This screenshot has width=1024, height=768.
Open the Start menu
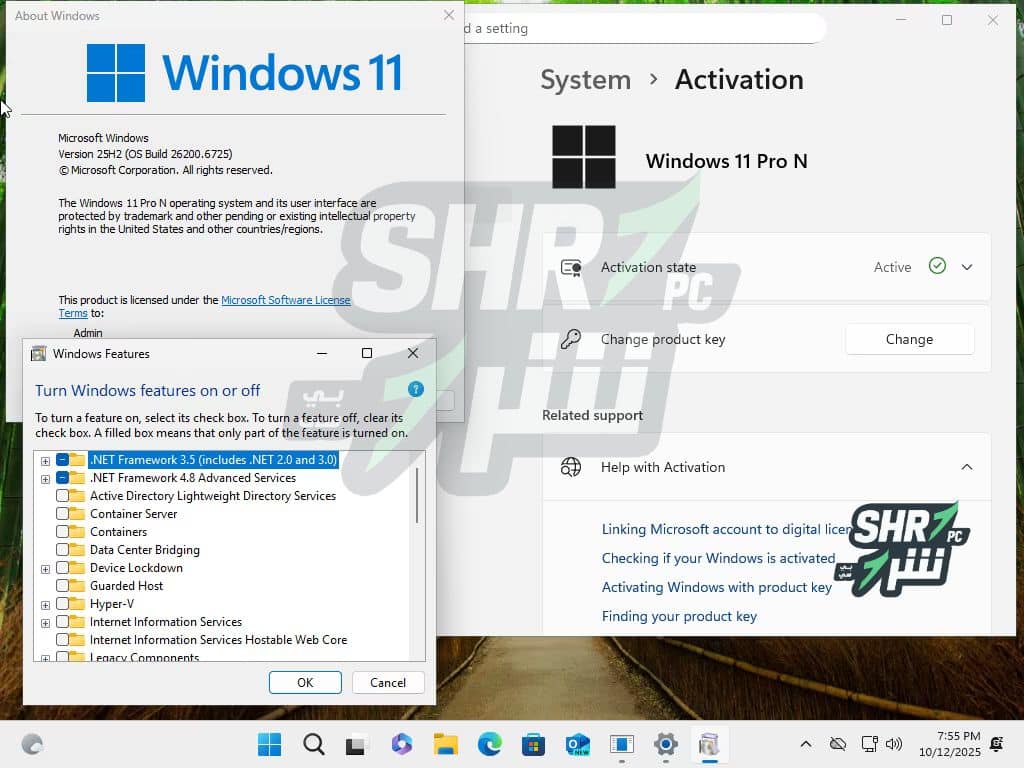pos(269,744)
